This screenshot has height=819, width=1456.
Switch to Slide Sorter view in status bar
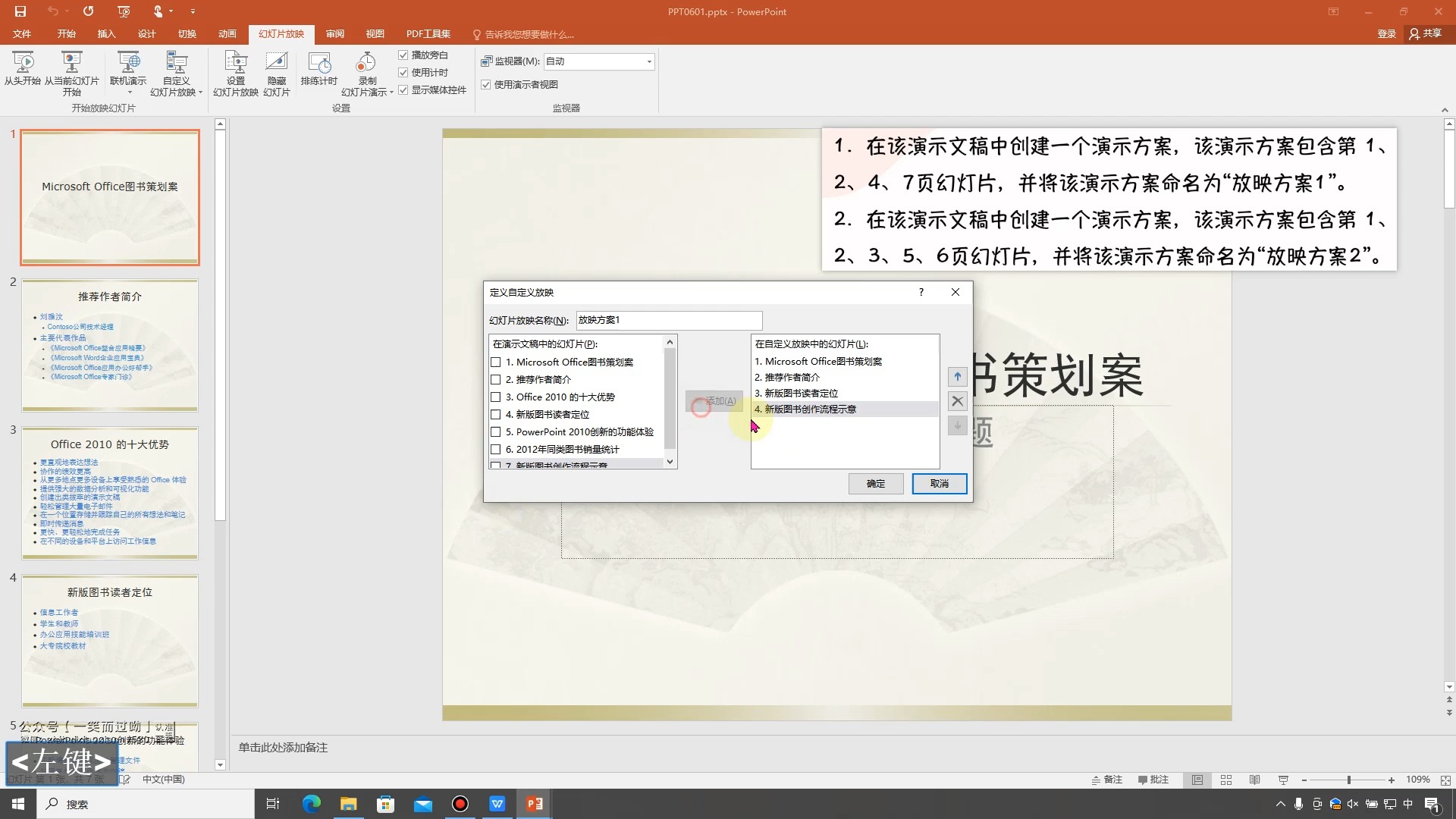tap(1226, 780)
